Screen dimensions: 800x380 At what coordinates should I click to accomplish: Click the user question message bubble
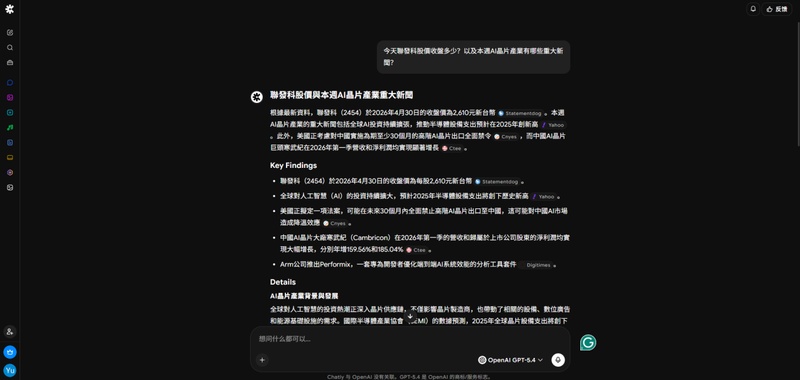(473, 57)
